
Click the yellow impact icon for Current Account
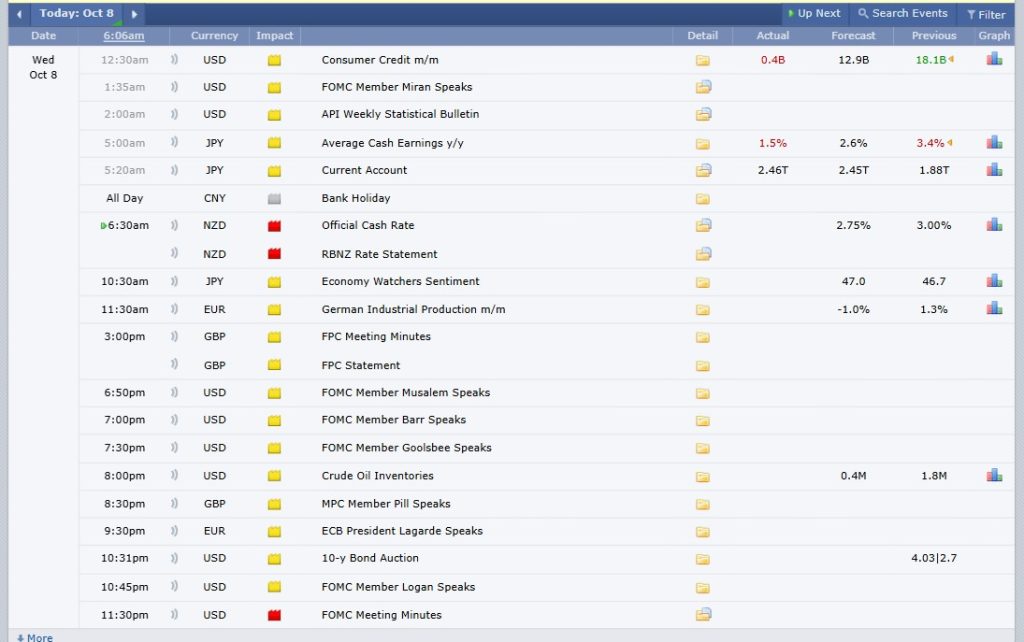click(x=274, y=170)
